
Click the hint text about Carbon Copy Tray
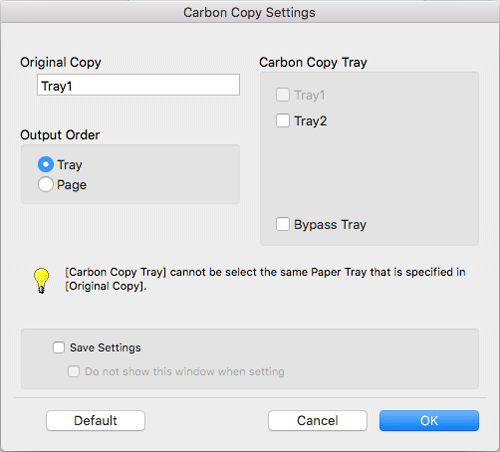pyautogui.click(x=265, y=279)
